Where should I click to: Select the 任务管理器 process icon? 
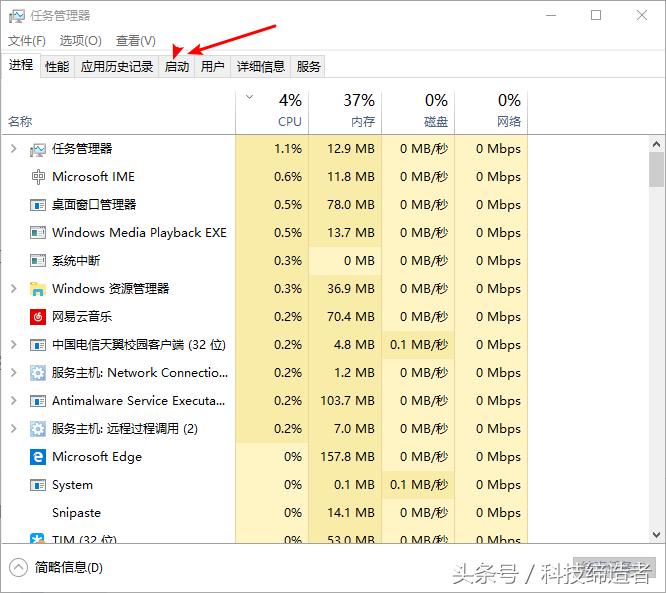(x=38, y=149)
